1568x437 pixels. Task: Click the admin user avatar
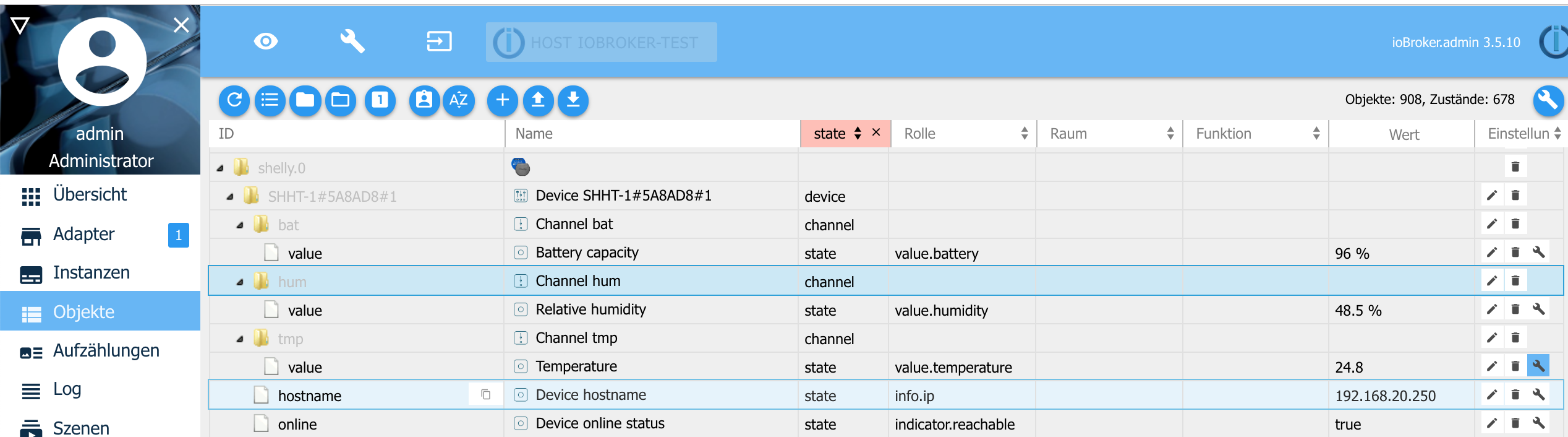point(102,62)
